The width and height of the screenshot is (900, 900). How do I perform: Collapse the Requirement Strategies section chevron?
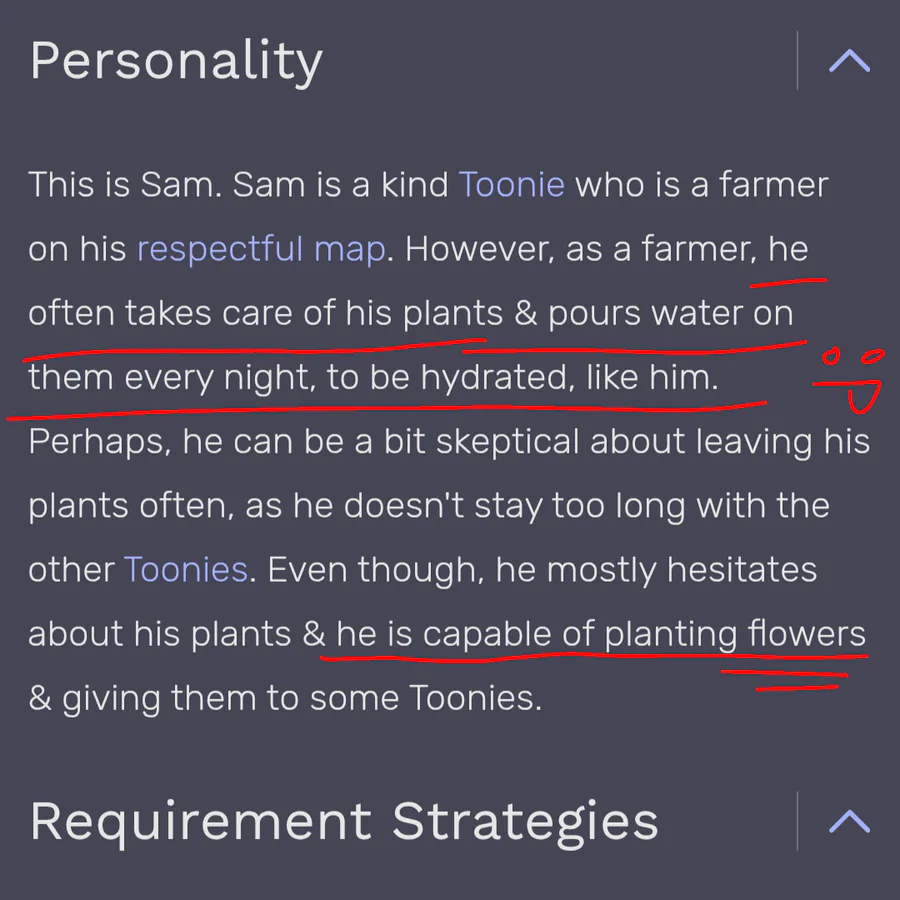click(x=849, y=822)
